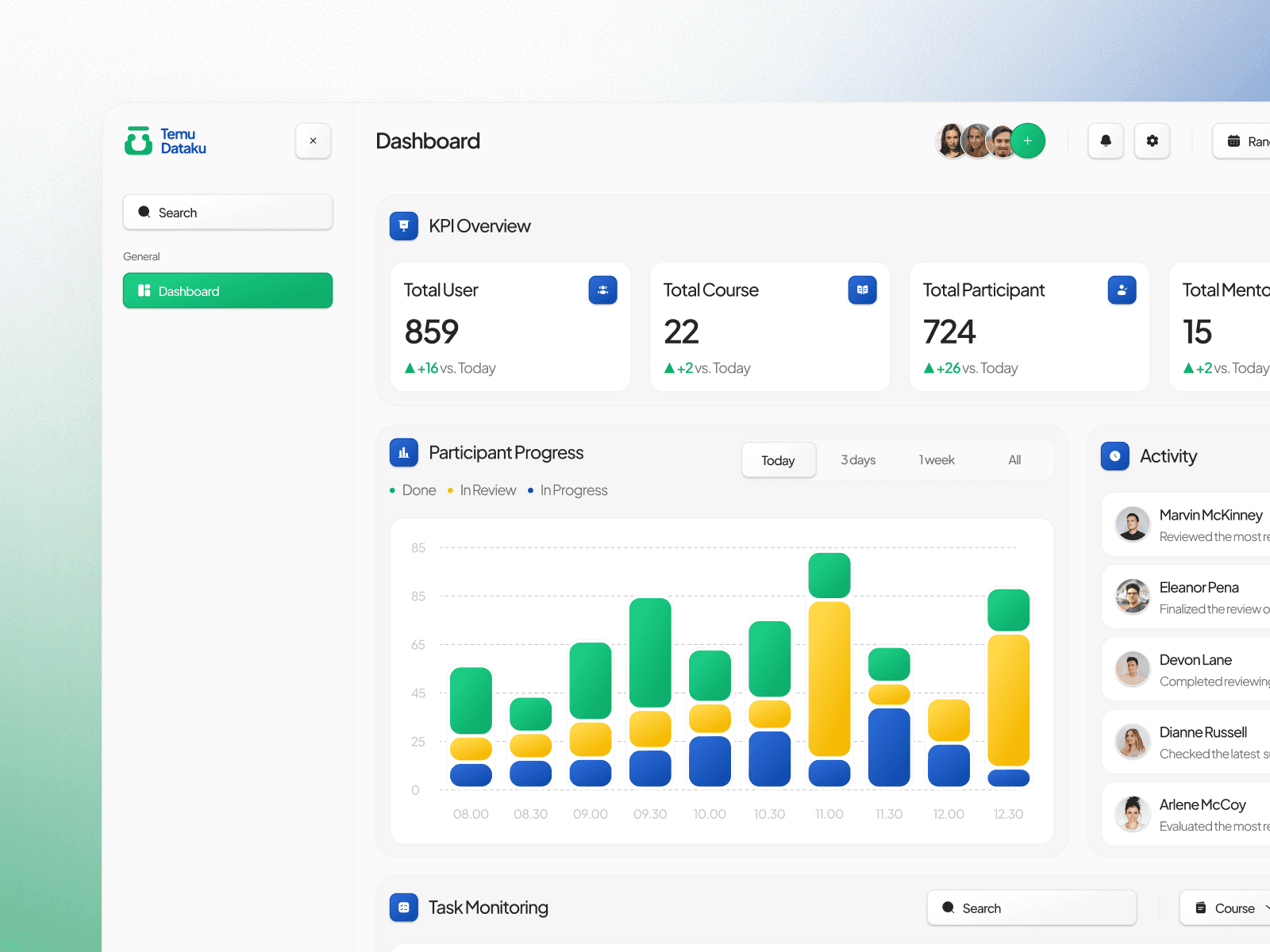
Task: Click the 10.00 time axis label
Action: tap(710, 814)
